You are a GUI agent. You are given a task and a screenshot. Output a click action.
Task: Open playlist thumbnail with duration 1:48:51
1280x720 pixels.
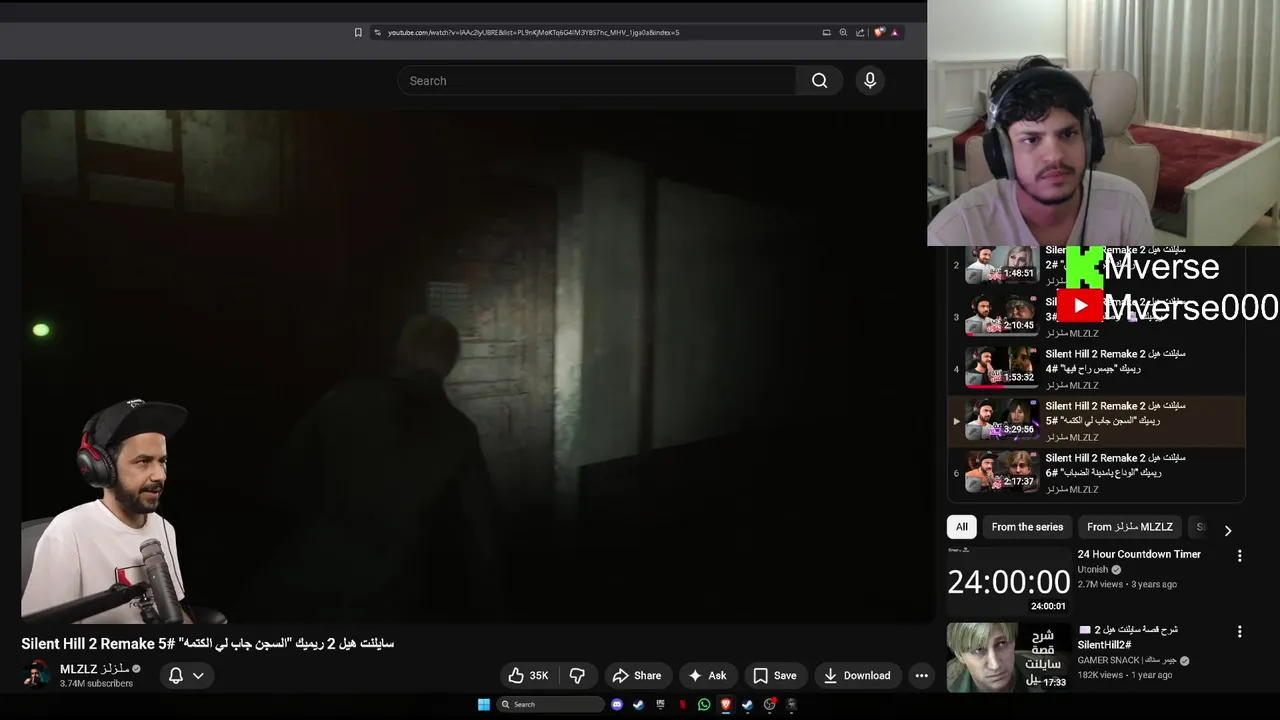tap(1001, 265)
